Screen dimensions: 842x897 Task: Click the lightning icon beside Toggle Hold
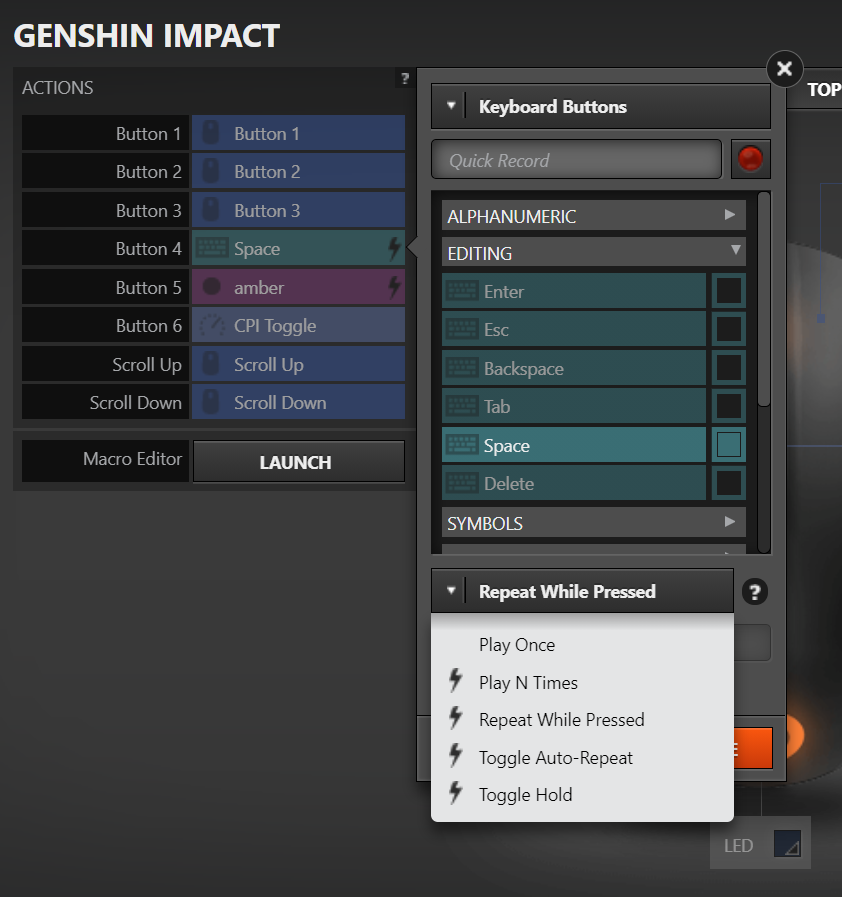point(455,793)
